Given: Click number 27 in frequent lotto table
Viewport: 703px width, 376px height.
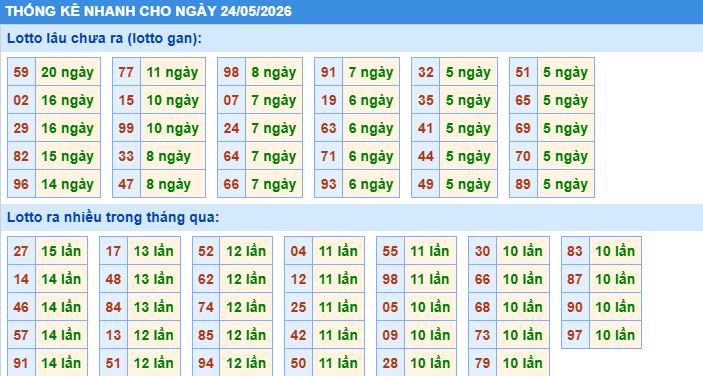Looking at the screenshot, I should [21, 251].
